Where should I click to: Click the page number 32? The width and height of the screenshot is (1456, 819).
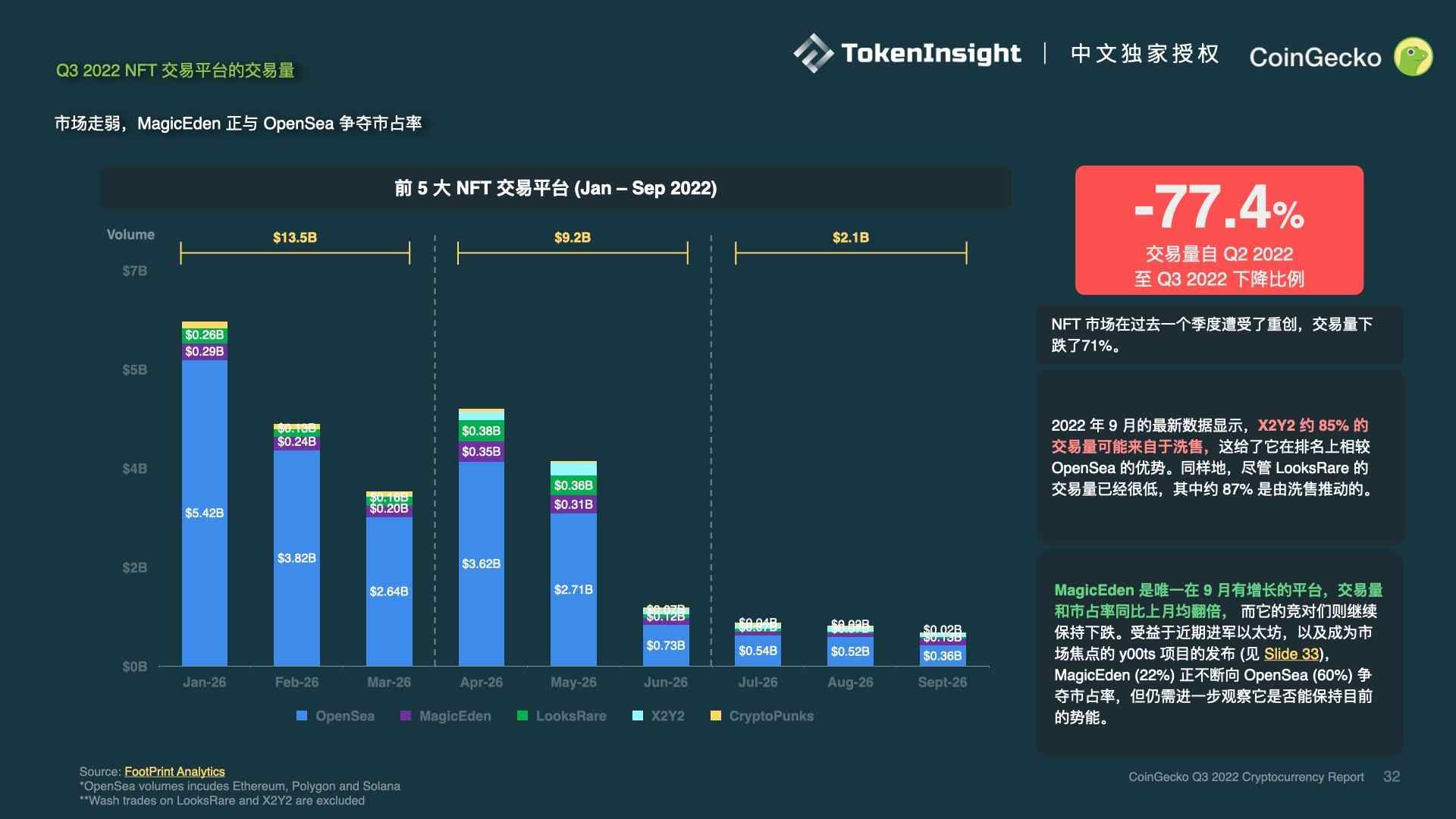pos(1392,777)
